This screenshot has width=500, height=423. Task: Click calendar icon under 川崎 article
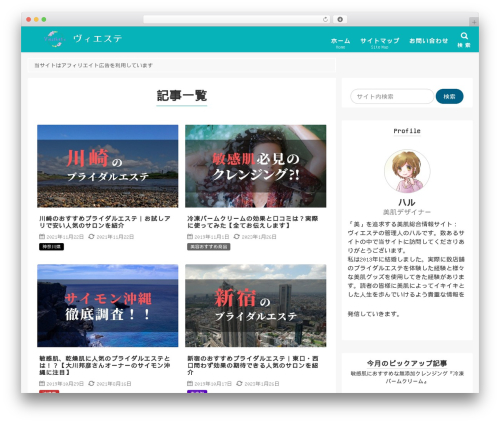42,236
